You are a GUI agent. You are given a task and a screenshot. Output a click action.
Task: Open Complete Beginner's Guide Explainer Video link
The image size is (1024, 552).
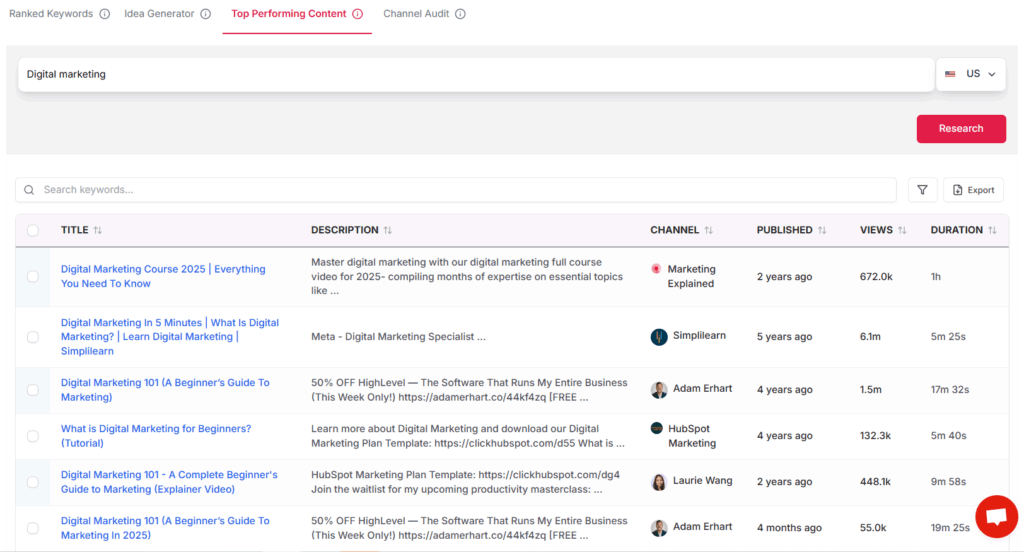(169, 482)
